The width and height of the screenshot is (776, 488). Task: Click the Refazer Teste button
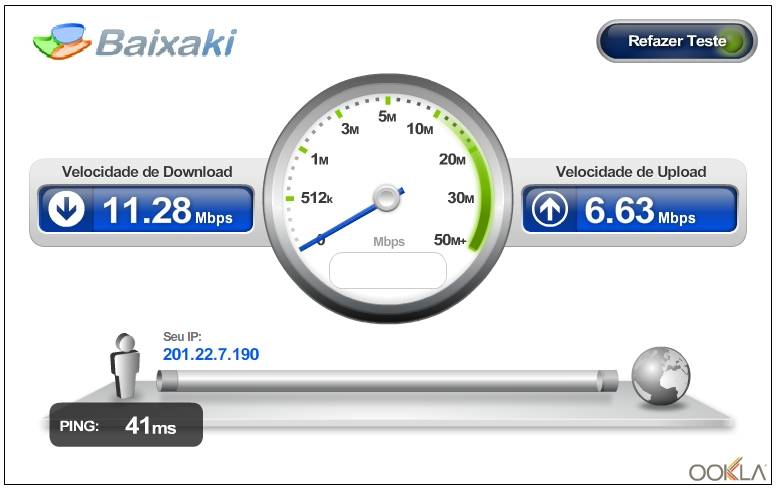point(677,41)
